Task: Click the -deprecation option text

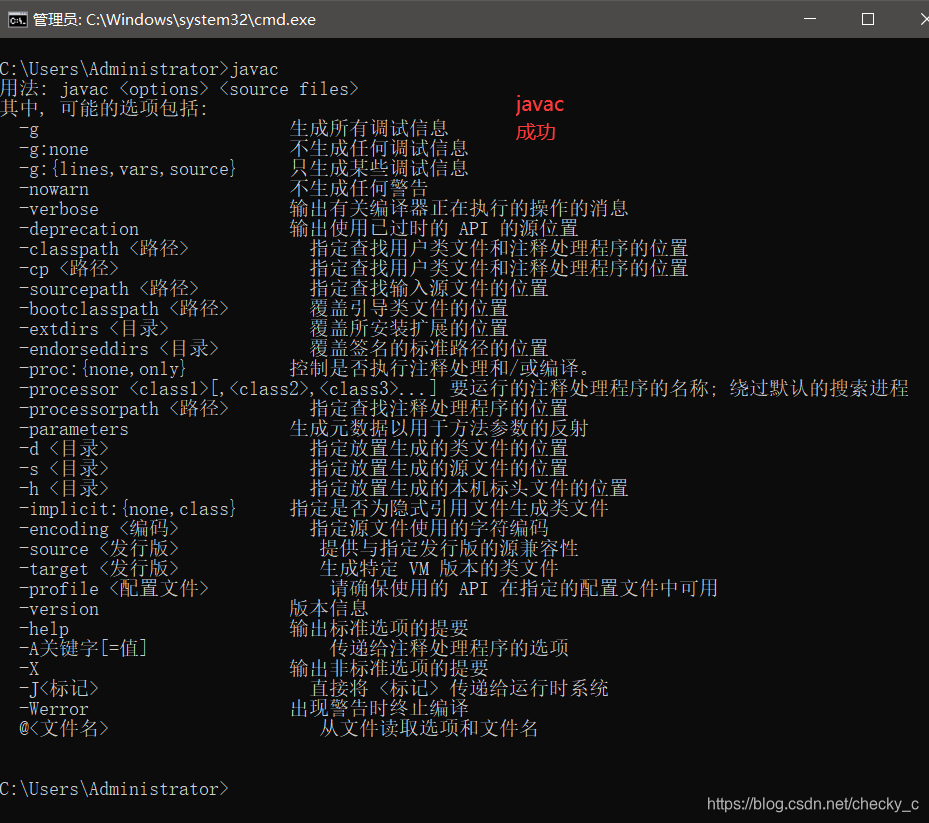Action: coord(79,229)
